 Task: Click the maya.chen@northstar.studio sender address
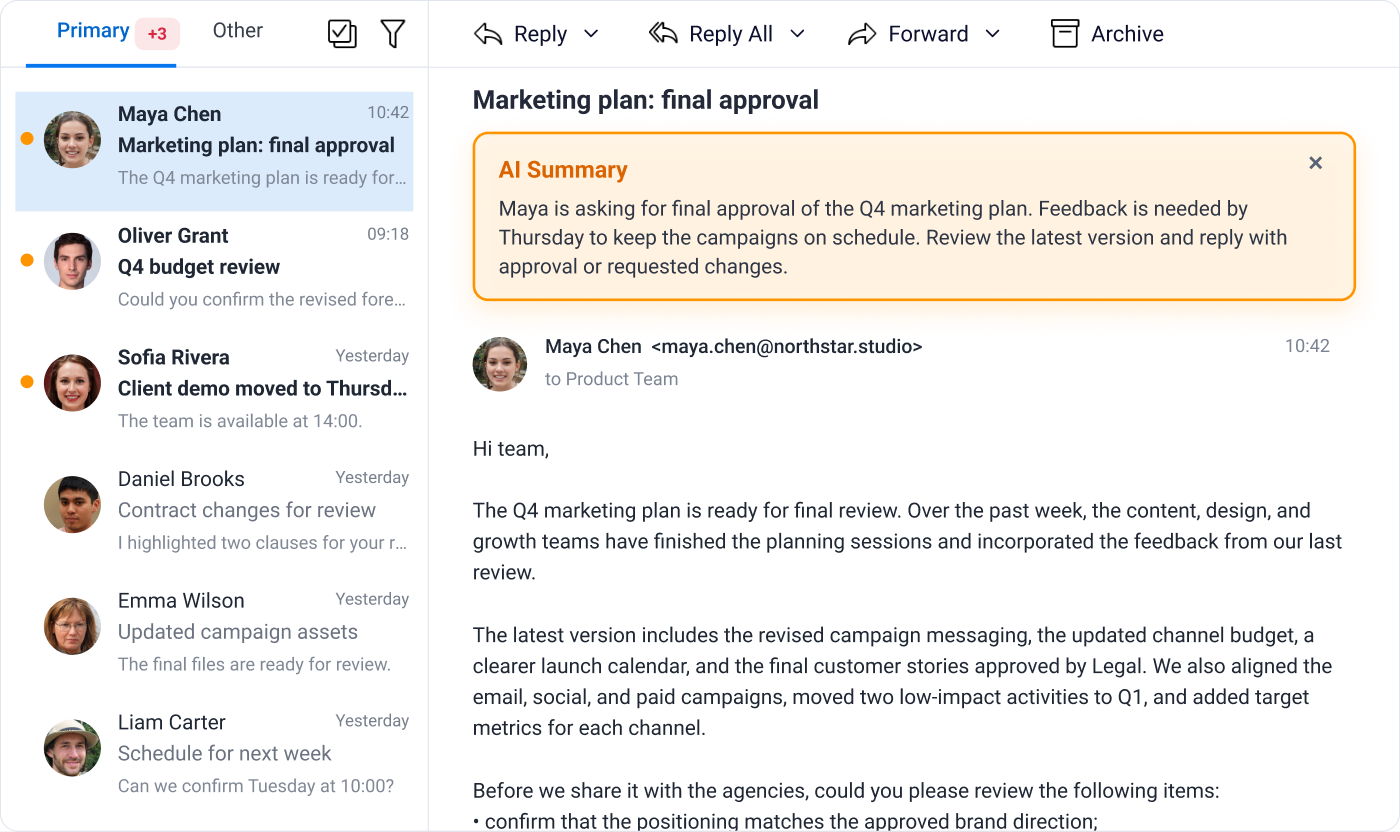(787, 347)
